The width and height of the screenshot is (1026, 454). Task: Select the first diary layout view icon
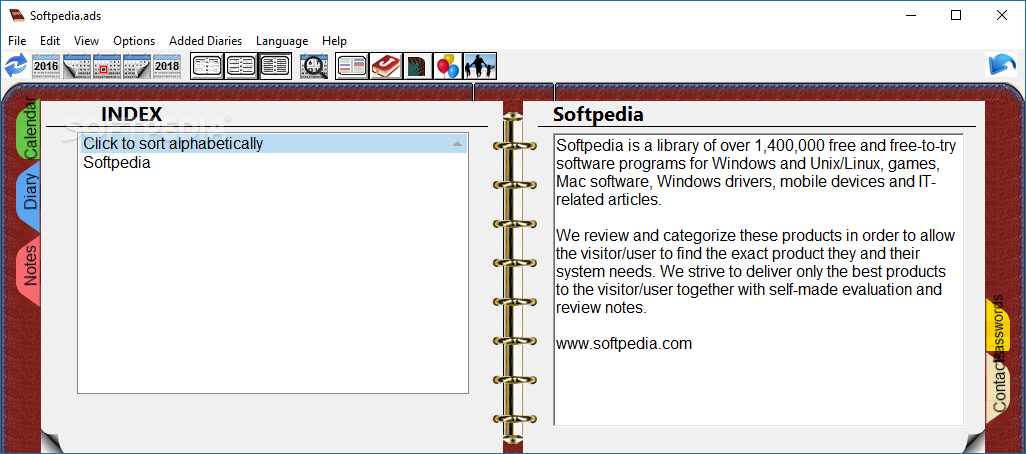206,66
